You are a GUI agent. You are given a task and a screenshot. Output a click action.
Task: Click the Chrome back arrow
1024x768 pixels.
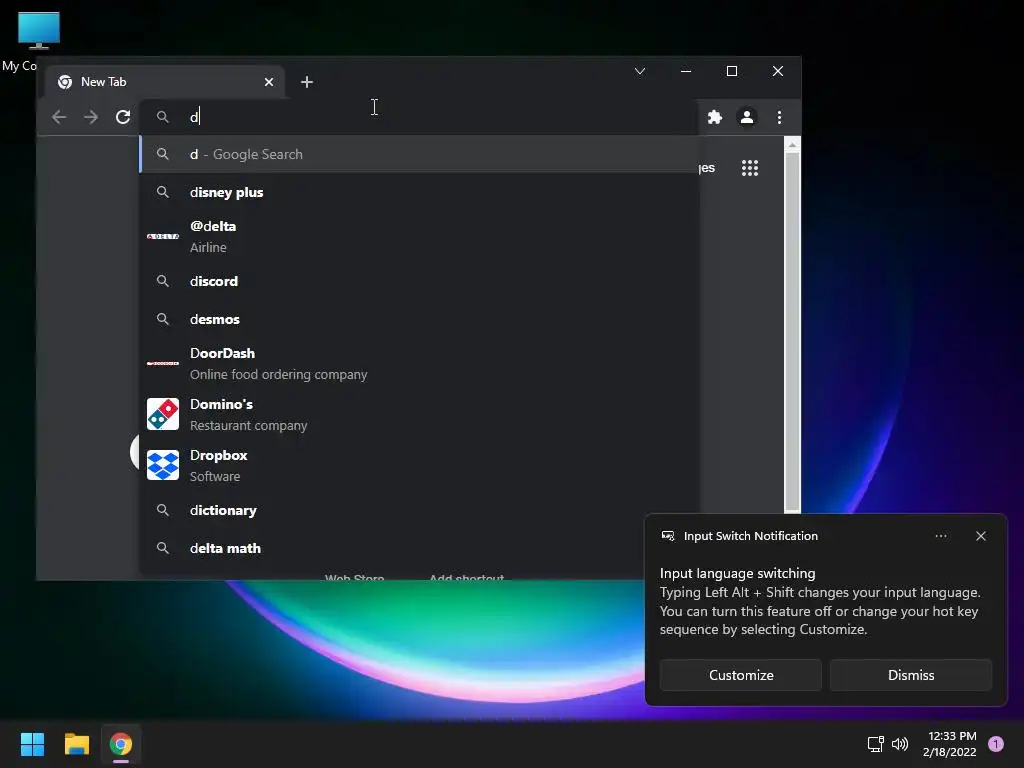coord(59,117)
